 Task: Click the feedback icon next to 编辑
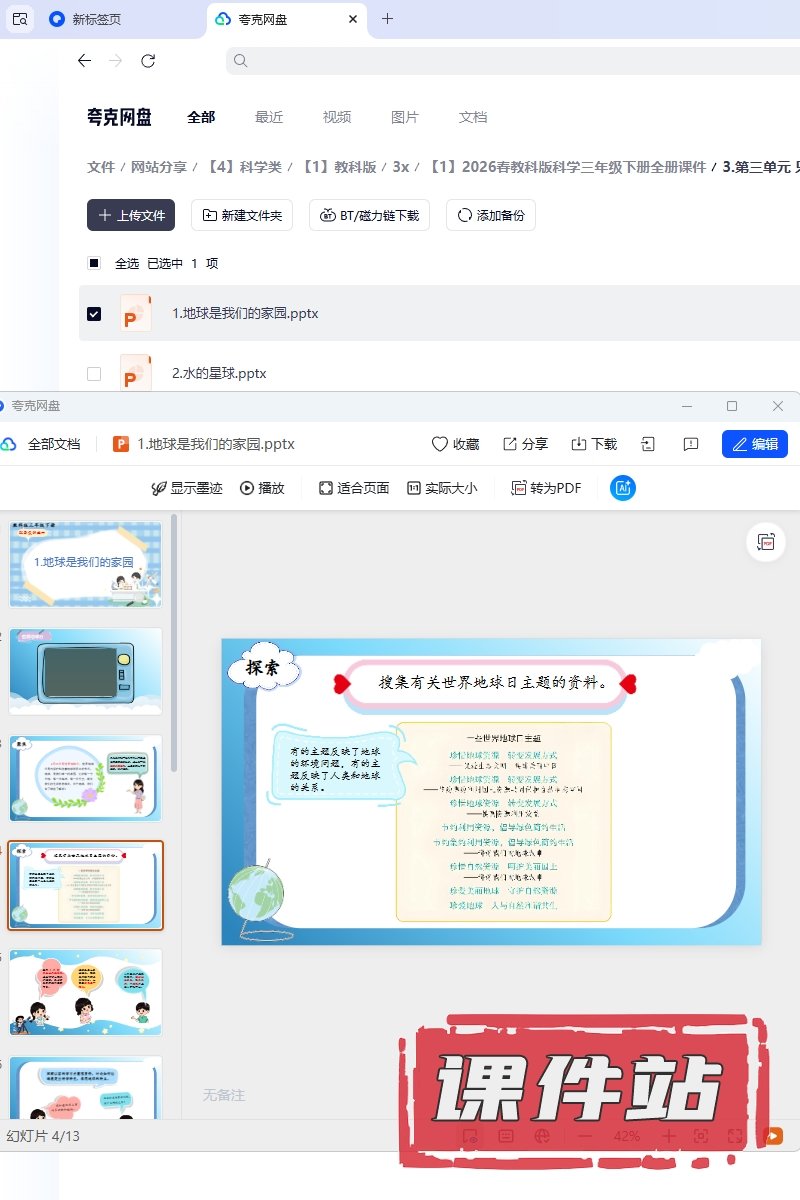coord(690,444)
